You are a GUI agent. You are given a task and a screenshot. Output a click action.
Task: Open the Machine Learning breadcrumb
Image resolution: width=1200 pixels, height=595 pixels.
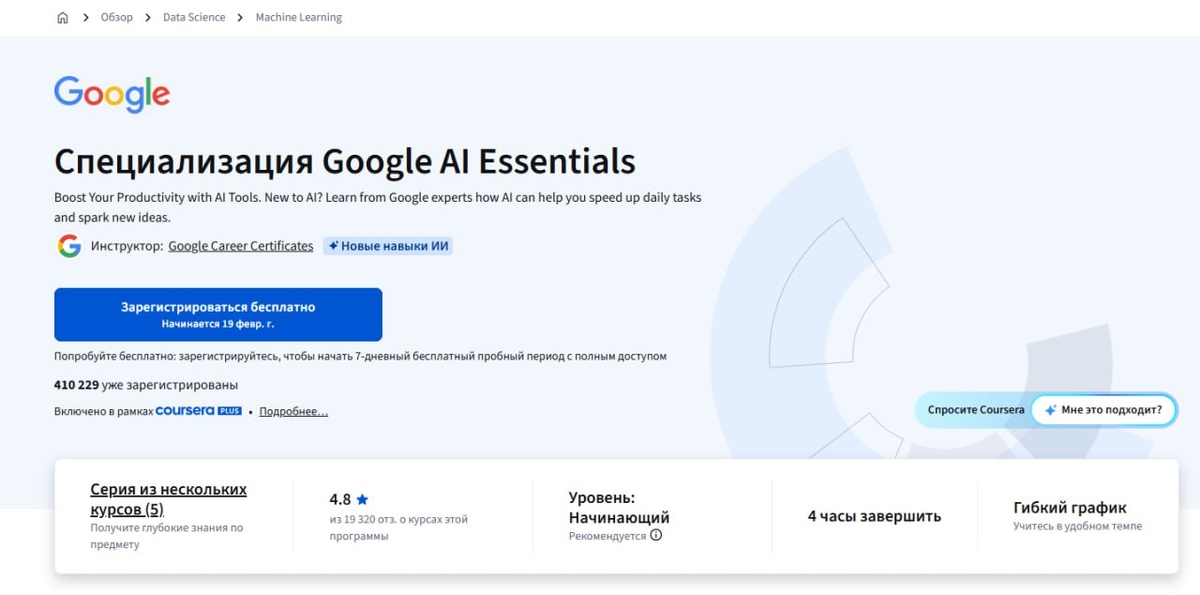298,18
